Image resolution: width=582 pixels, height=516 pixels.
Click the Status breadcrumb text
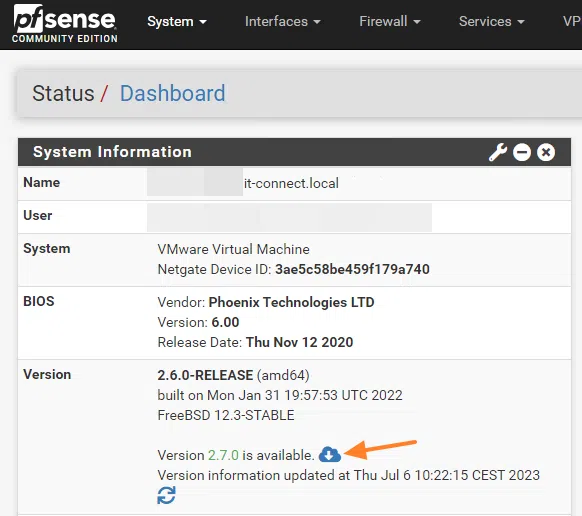tap(63, 93)
